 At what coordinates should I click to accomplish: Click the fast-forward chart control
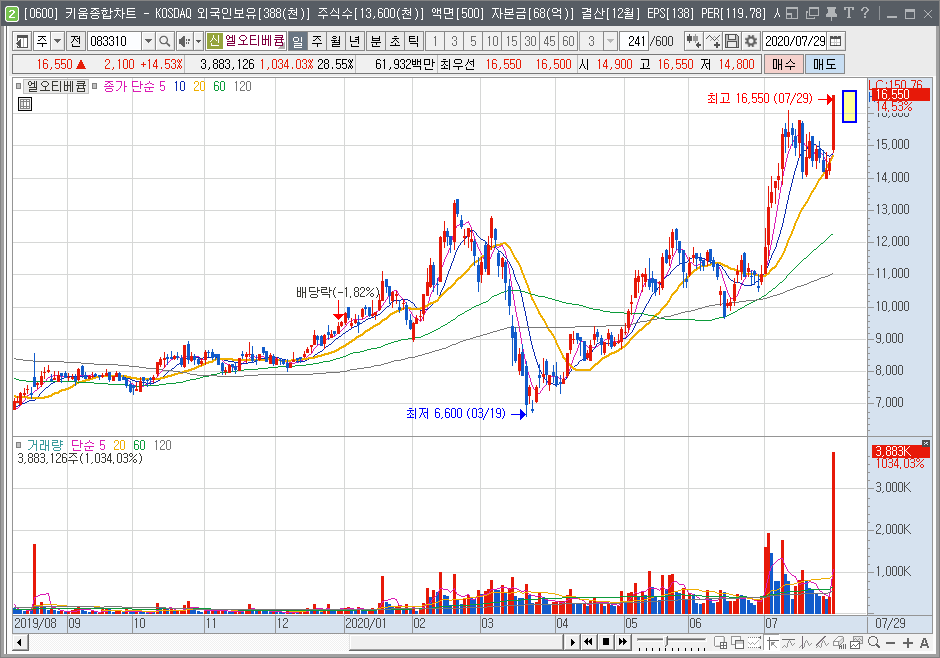point(623,642)
